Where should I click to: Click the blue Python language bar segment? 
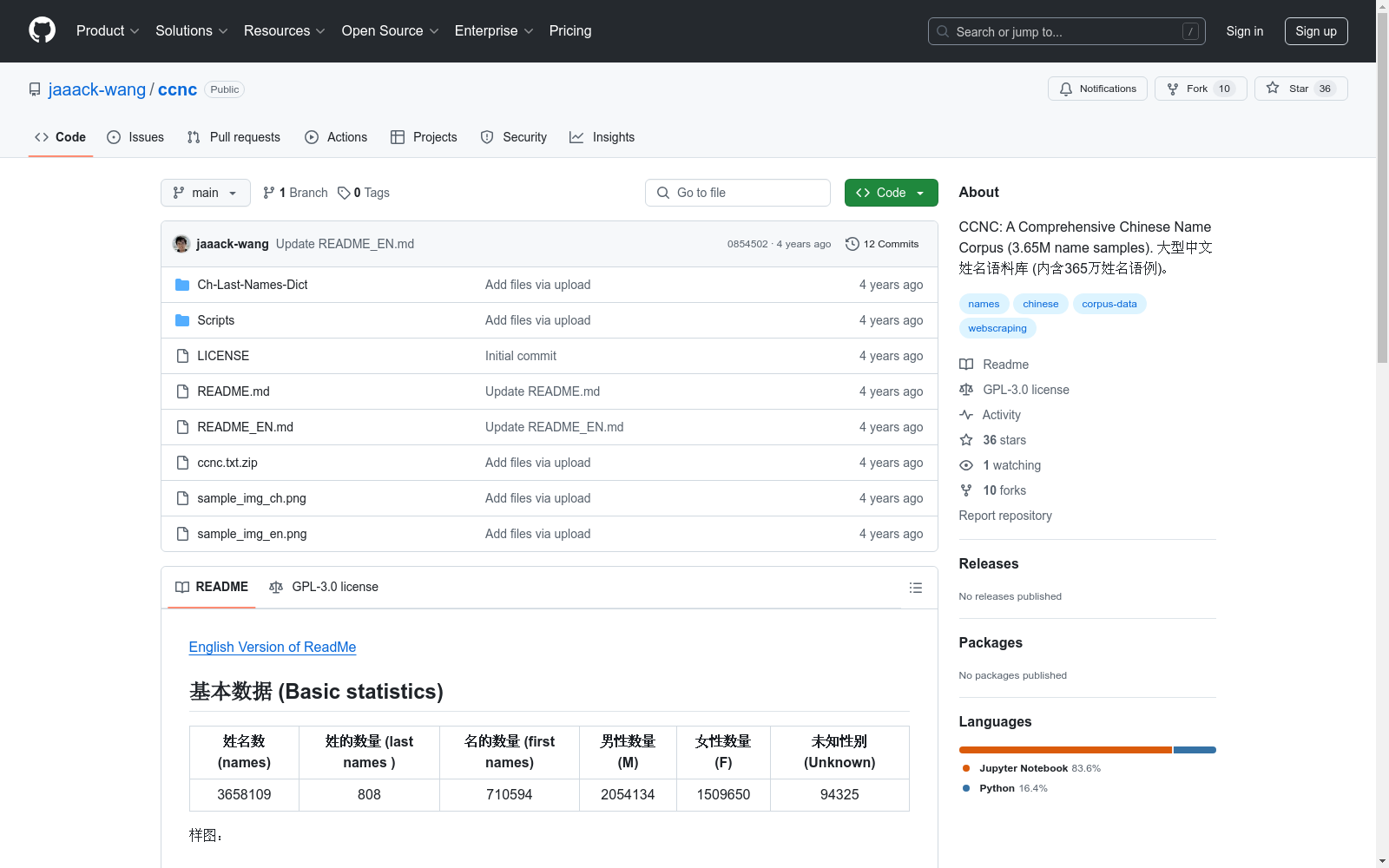click(1195, 750)
